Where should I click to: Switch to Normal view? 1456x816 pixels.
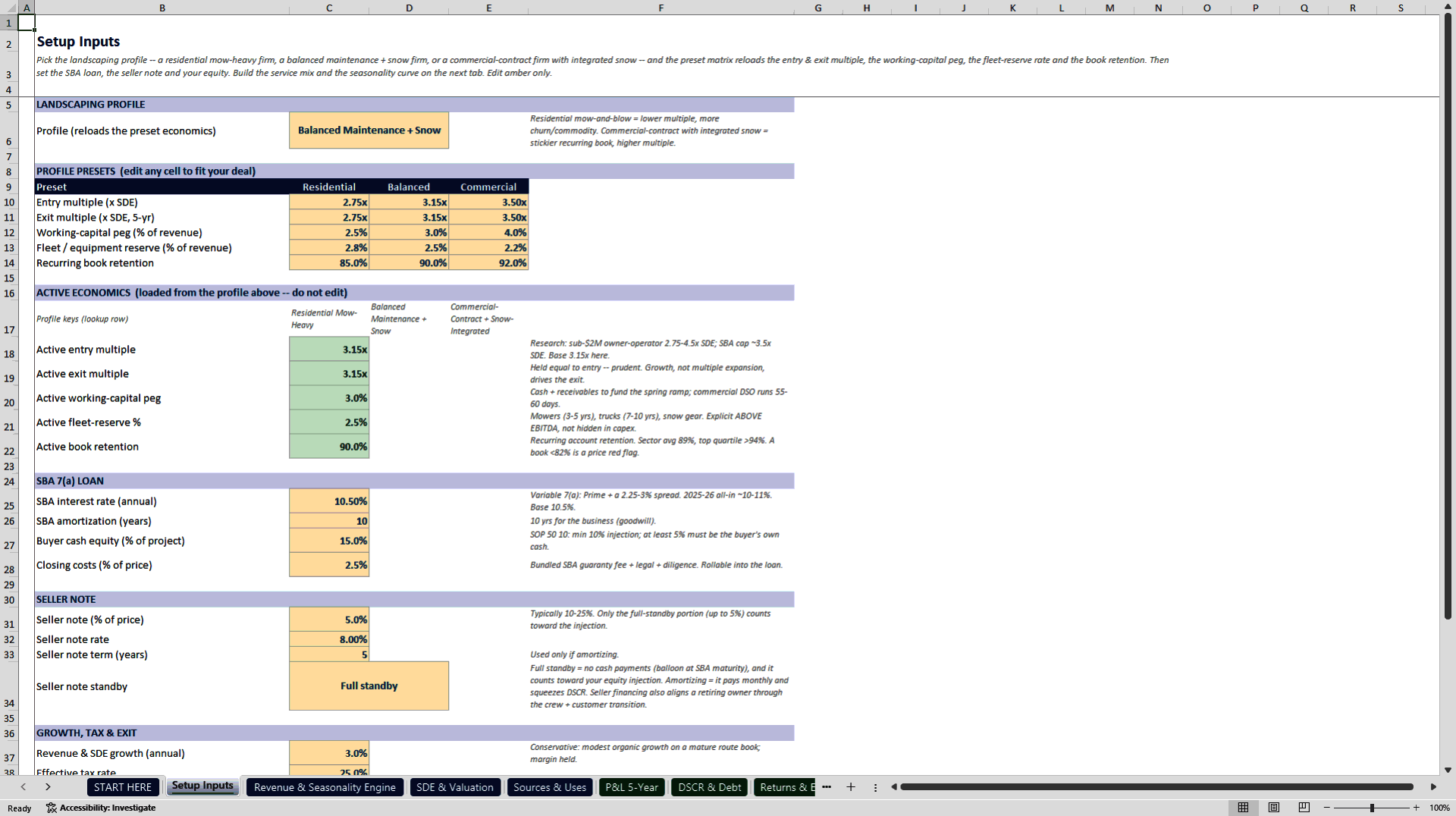tap(1243, 808)
